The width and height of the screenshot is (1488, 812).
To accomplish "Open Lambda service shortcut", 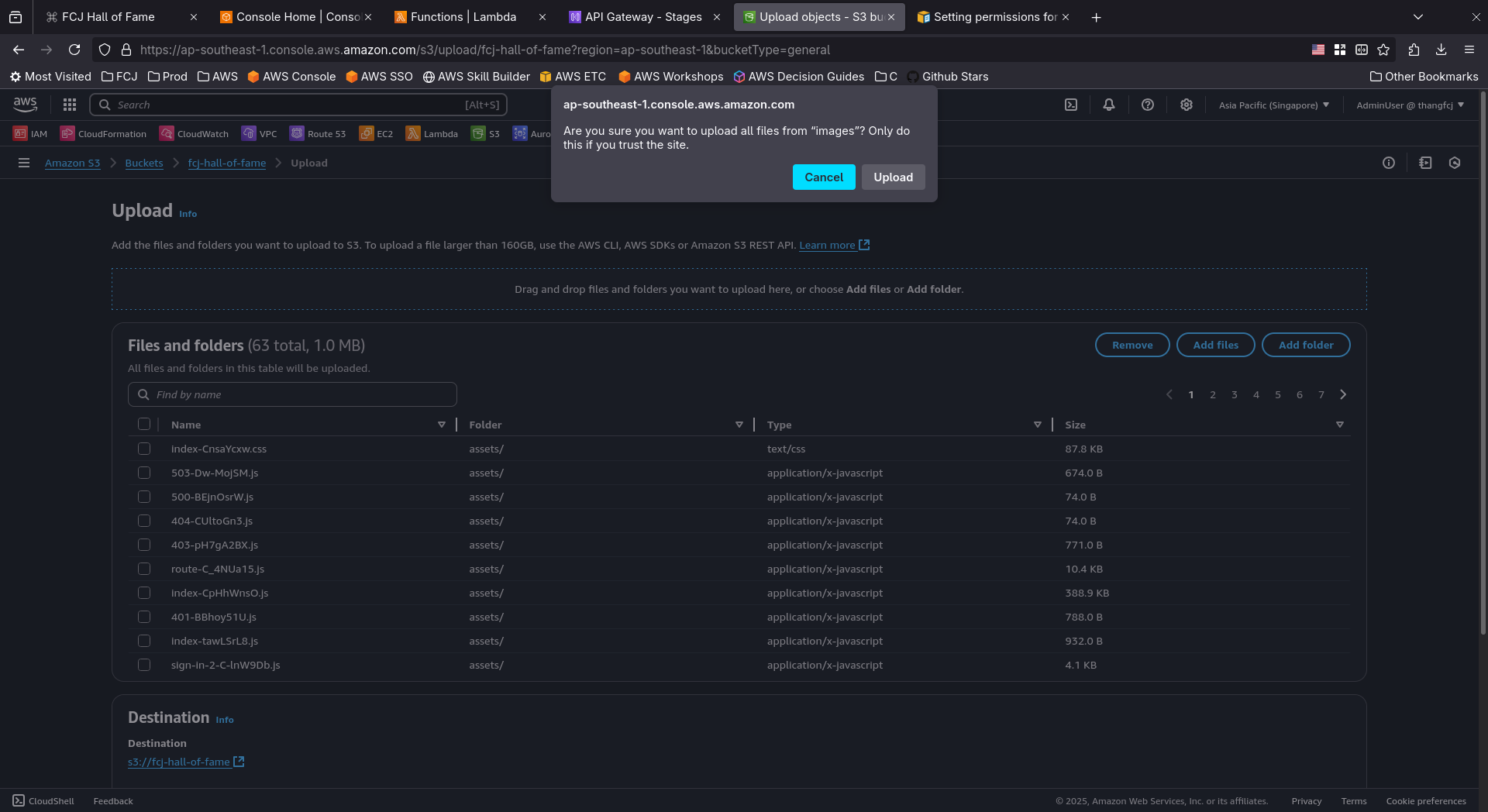I will click(x=432, y=133).
